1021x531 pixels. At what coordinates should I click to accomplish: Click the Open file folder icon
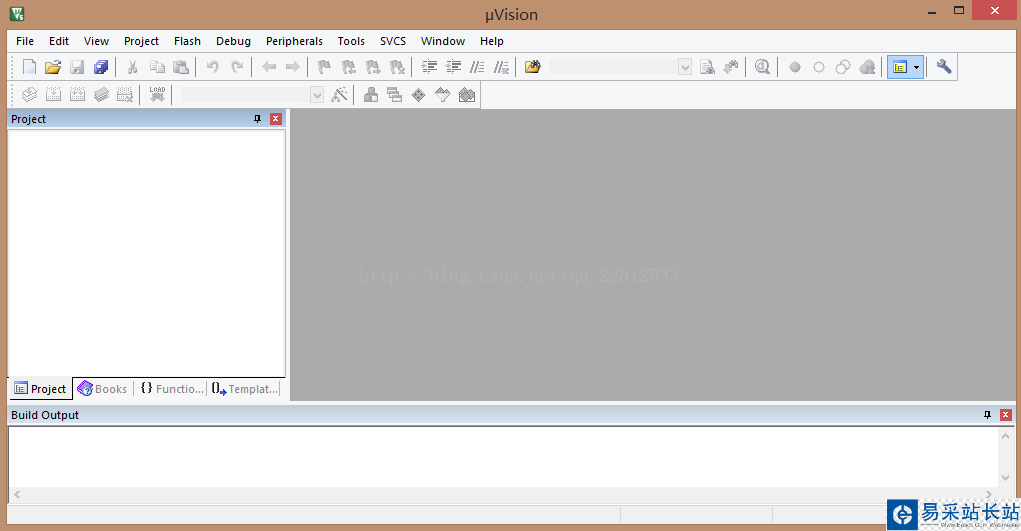[53, 66]
